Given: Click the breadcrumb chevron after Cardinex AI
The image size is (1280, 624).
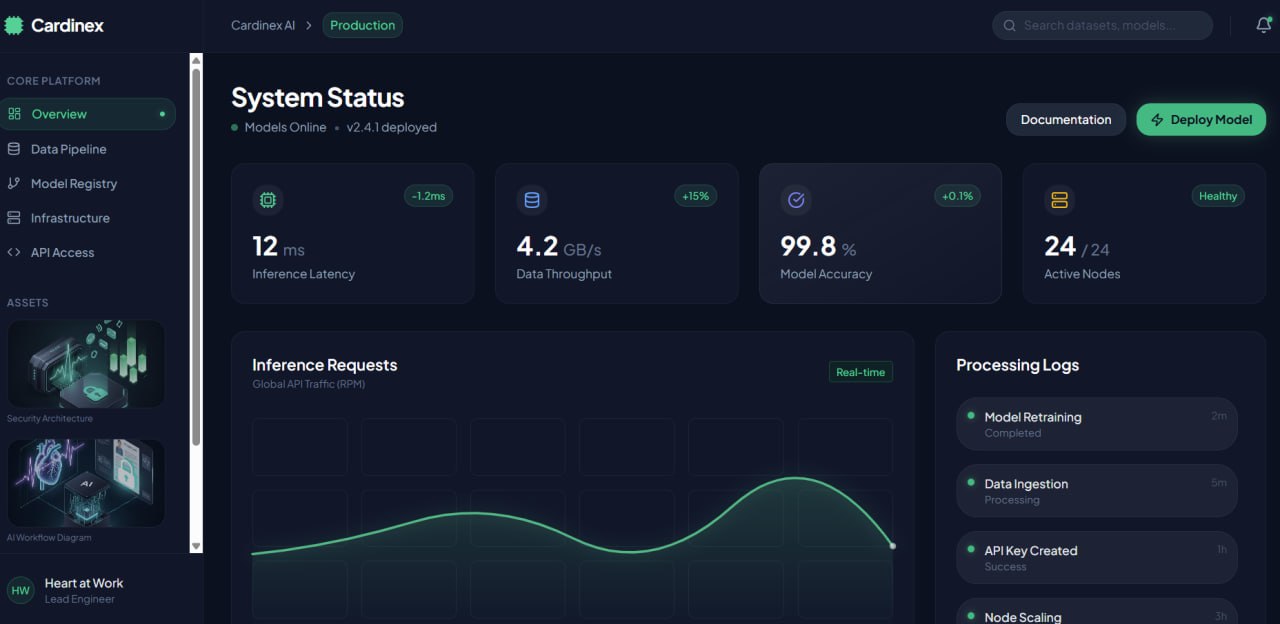Looking at the screenshot, I should tap(309, 26).
